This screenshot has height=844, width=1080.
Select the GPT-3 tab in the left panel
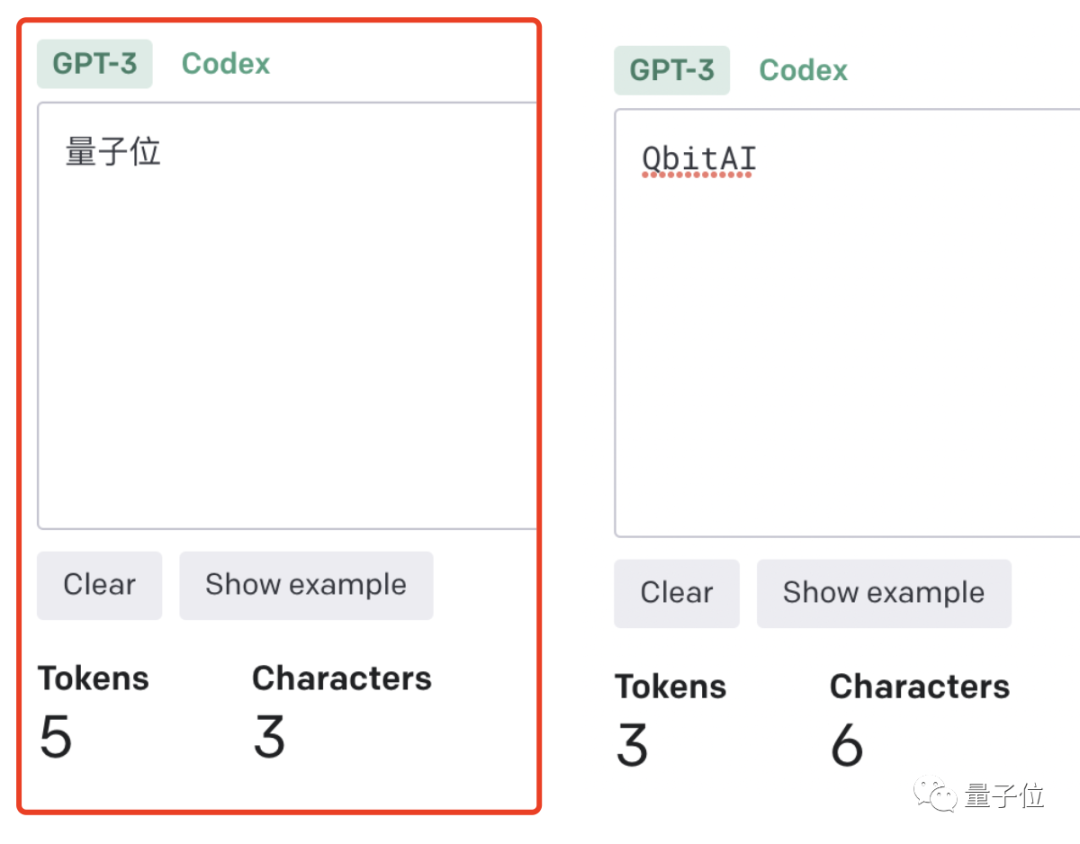click(95, 64)
